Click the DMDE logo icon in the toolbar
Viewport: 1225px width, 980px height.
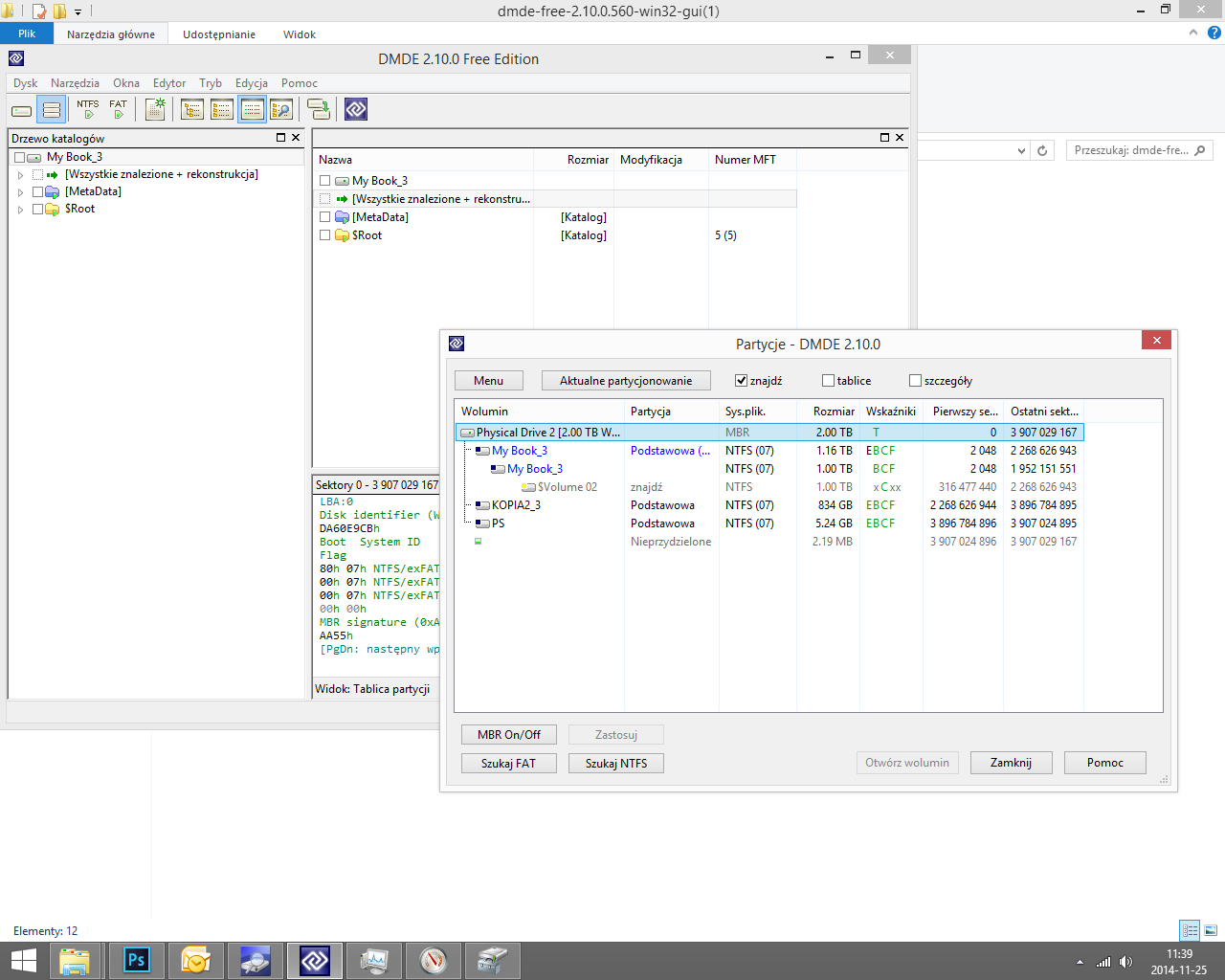coord(356,110)
